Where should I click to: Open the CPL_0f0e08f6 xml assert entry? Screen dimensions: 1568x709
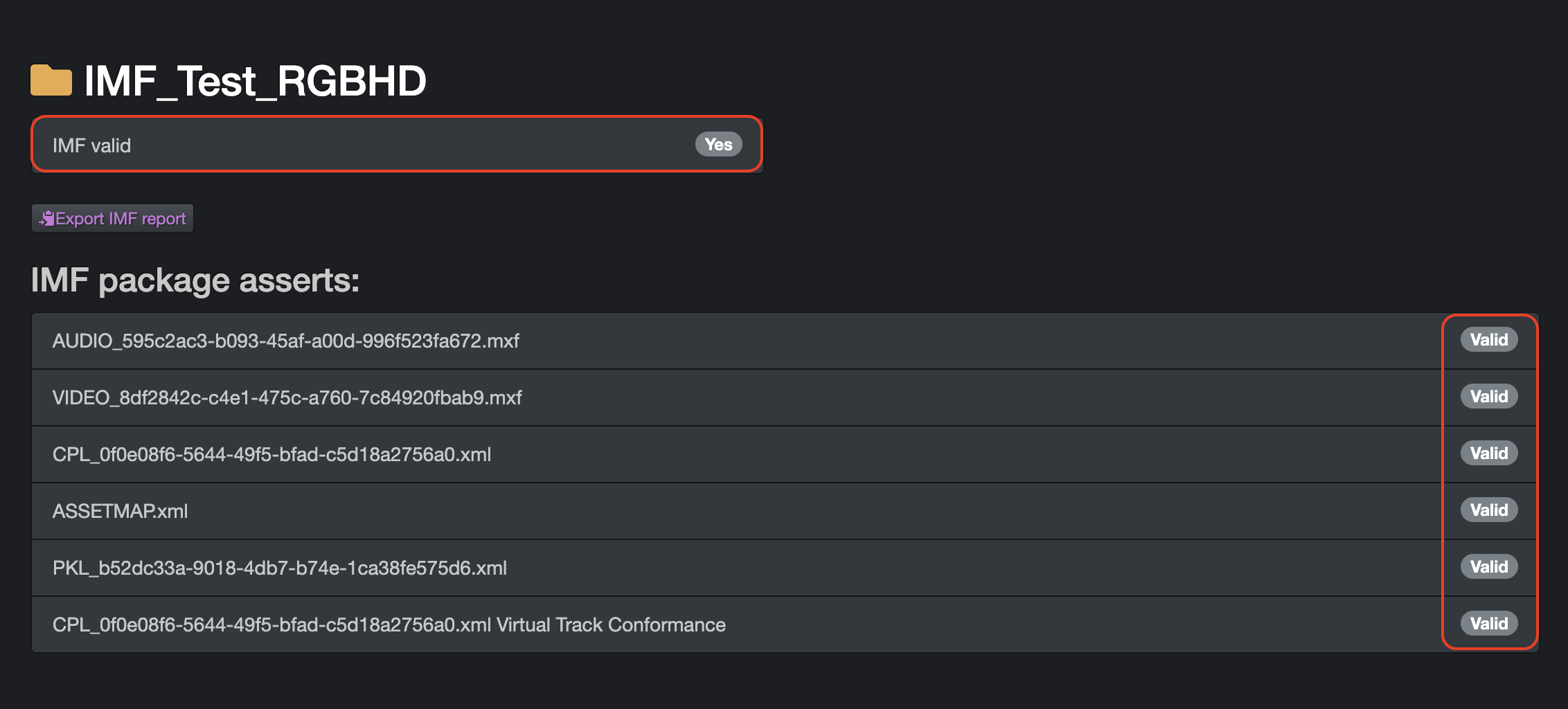click(271, 454)
